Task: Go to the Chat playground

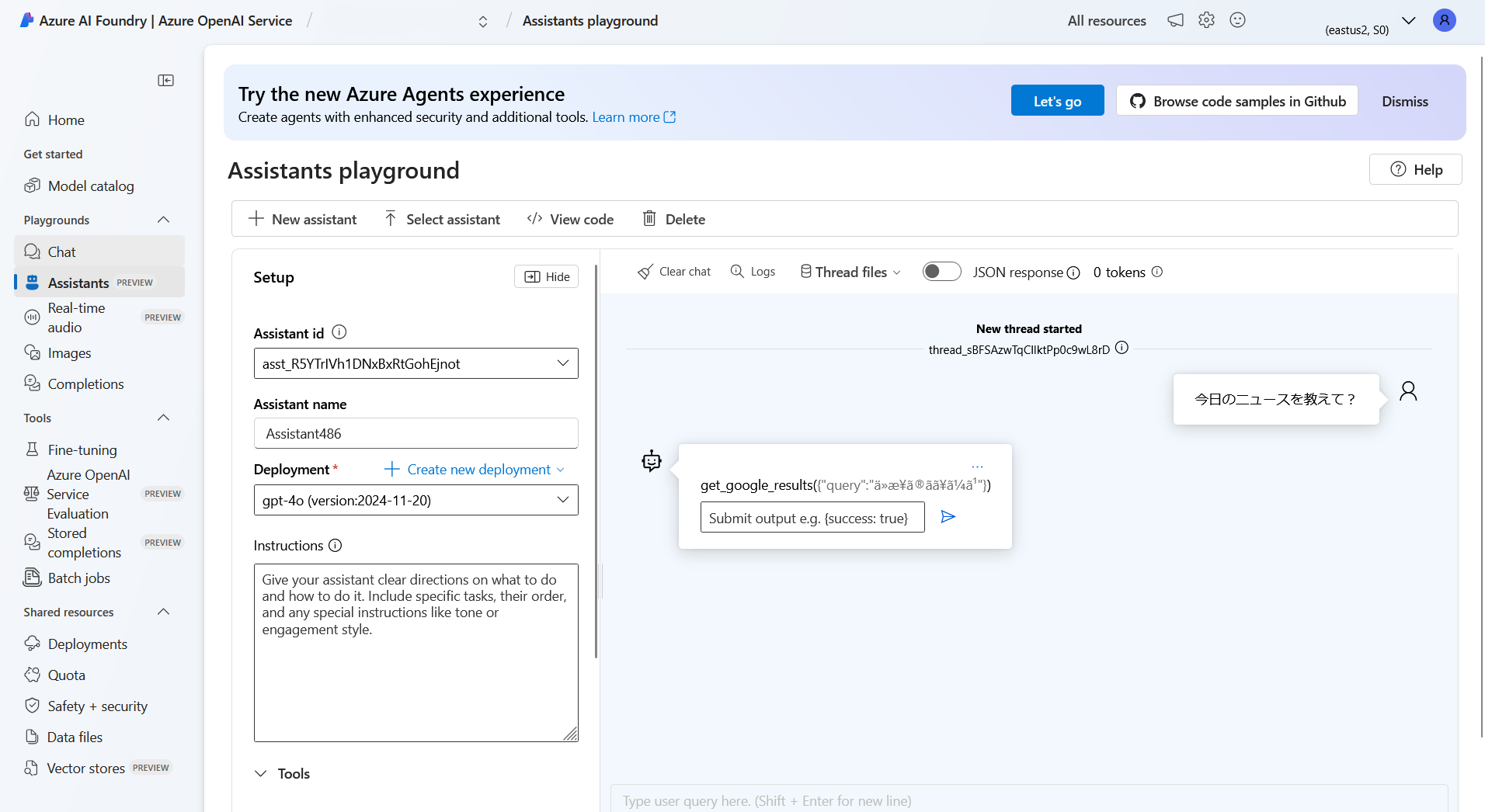Action: tap(99, 252)
